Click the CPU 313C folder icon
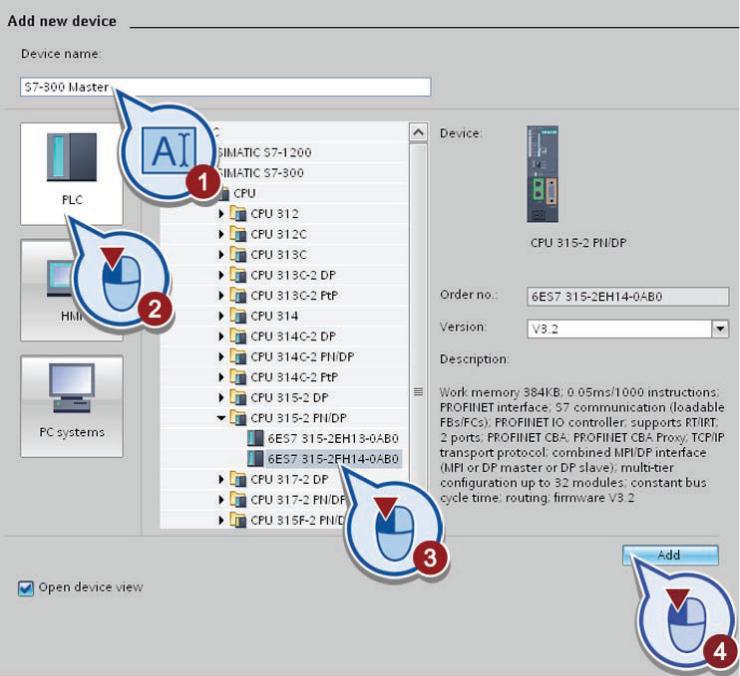Screen dimensions: 740x676 click(238, 254)
